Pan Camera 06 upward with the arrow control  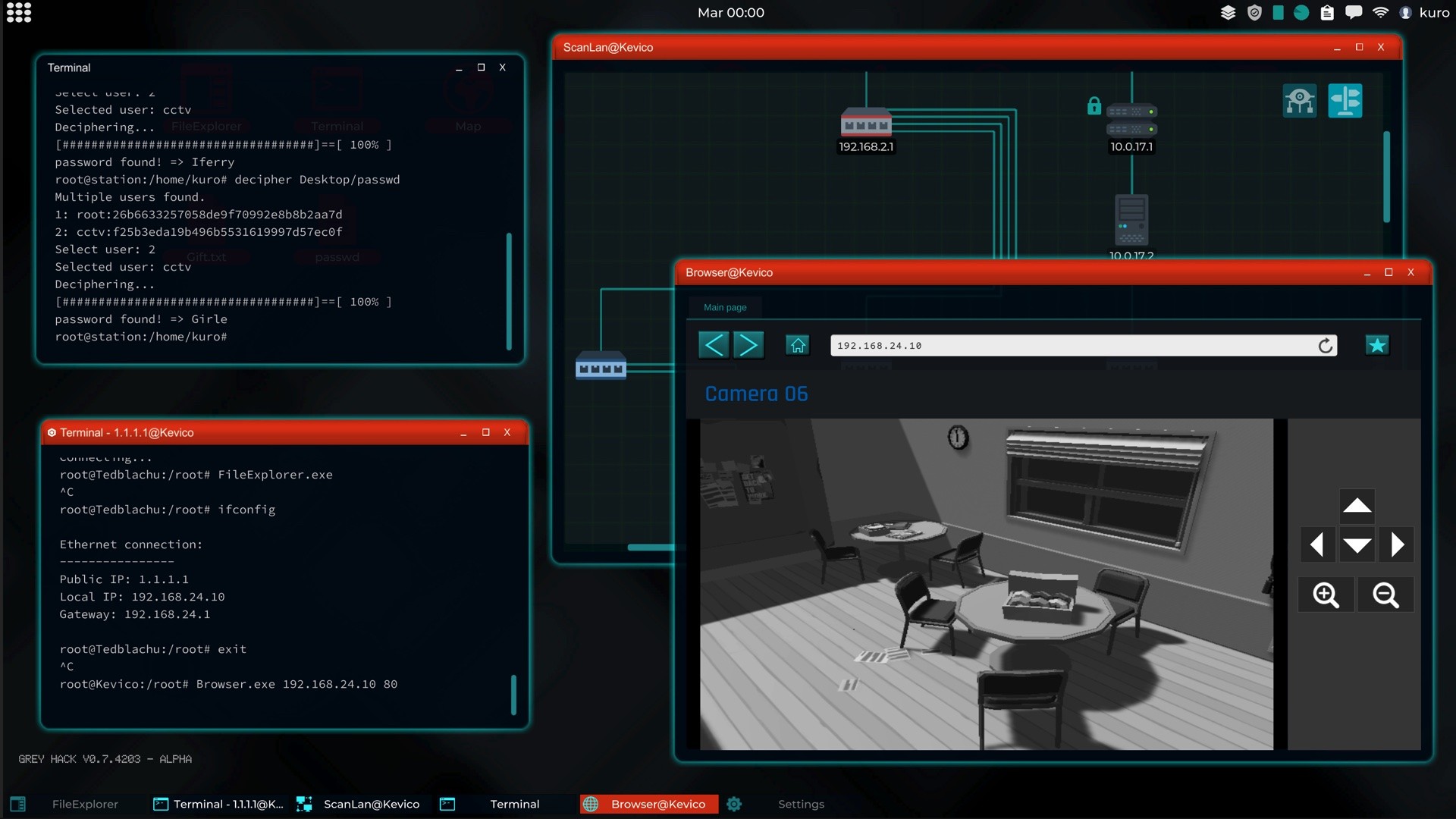pos(1357,505)
